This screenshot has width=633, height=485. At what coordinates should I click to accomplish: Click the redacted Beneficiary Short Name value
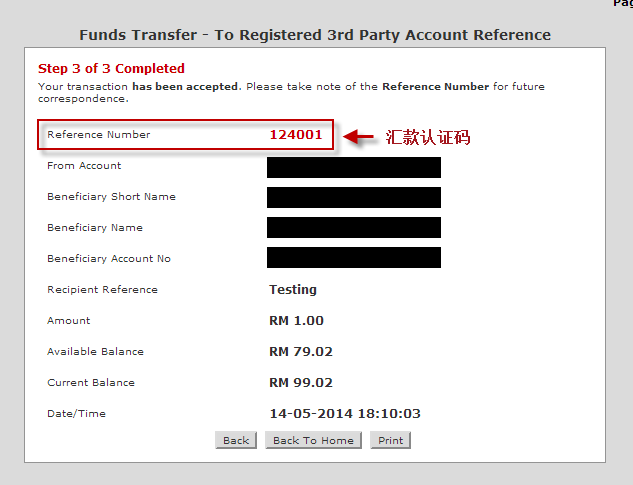pyautogui.click(x=354, y=197)
